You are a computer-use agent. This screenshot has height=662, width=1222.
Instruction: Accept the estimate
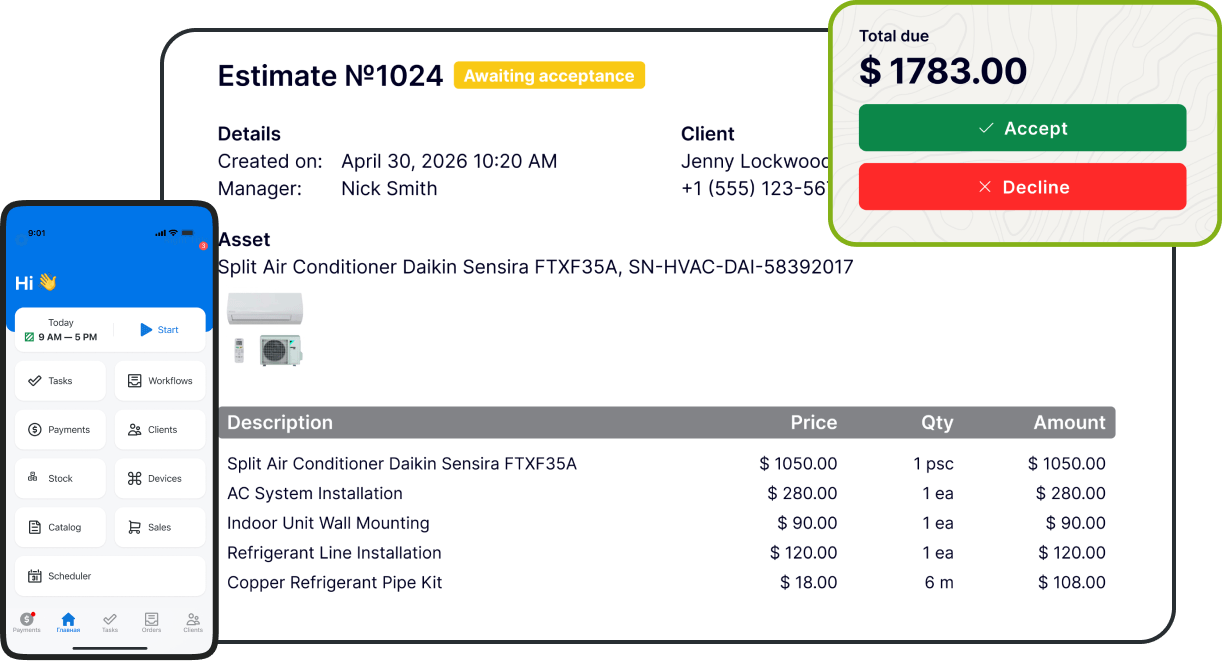click(x=1022, y=128)
